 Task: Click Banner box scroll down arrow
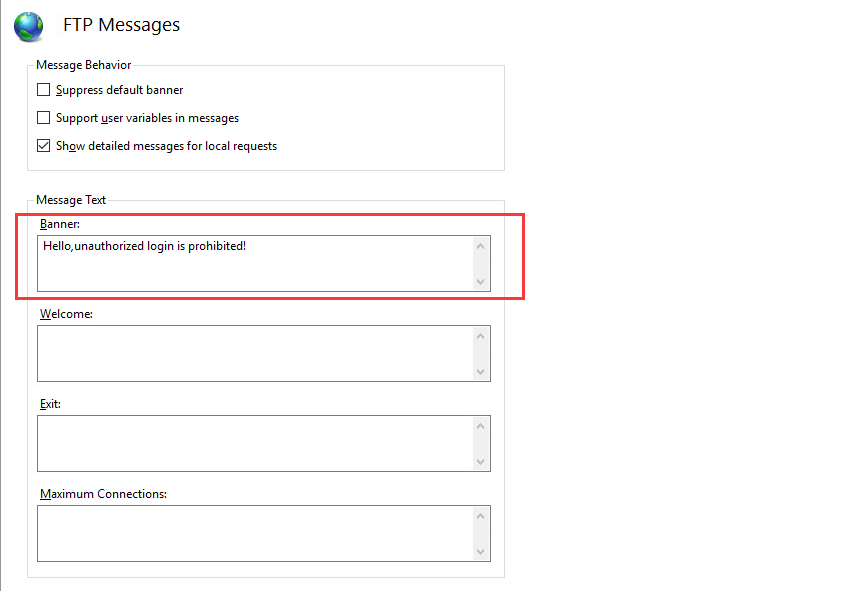tap(480, 282)
